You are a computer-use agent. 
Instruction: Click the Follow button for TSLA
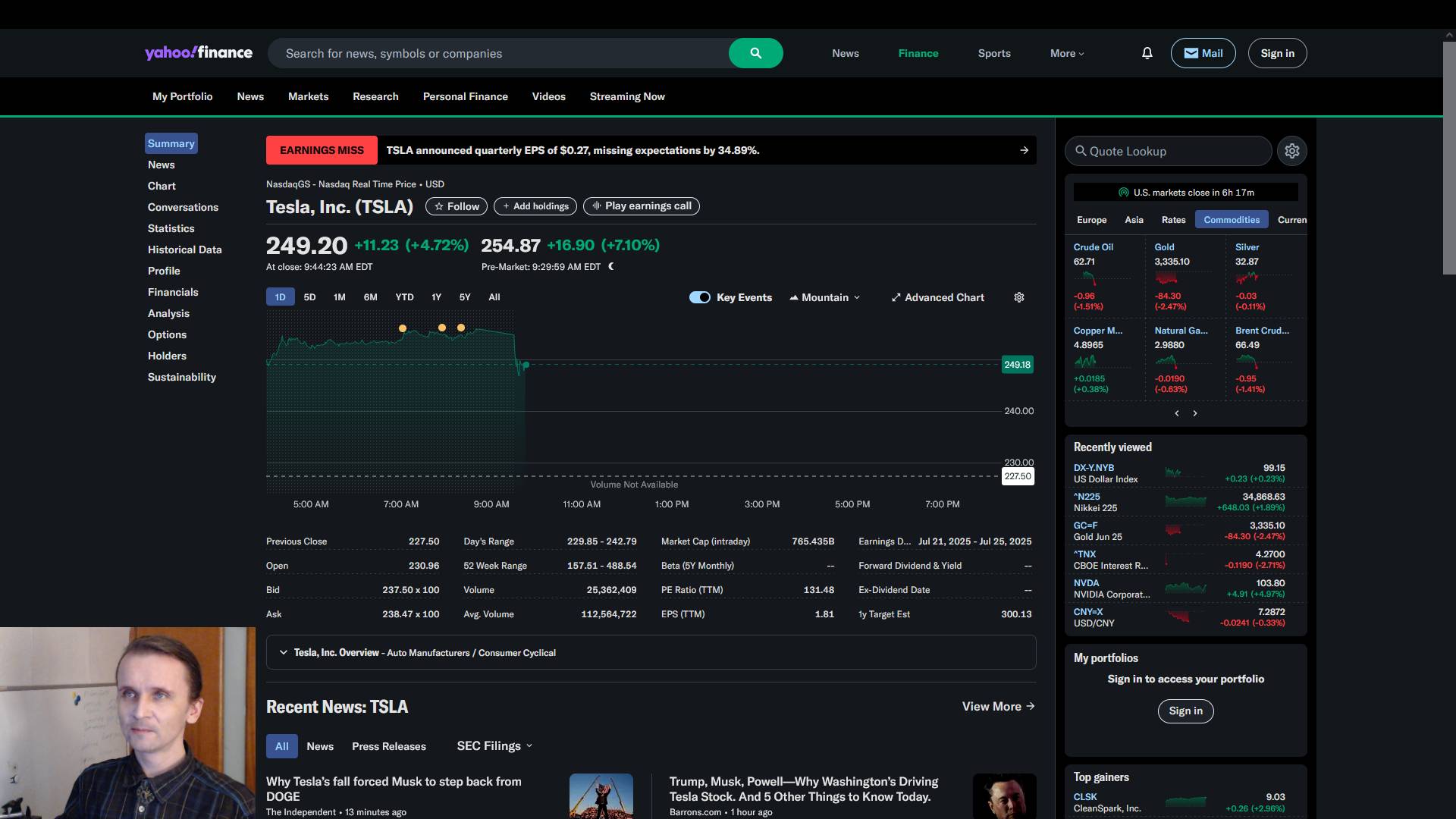[456, 206]
